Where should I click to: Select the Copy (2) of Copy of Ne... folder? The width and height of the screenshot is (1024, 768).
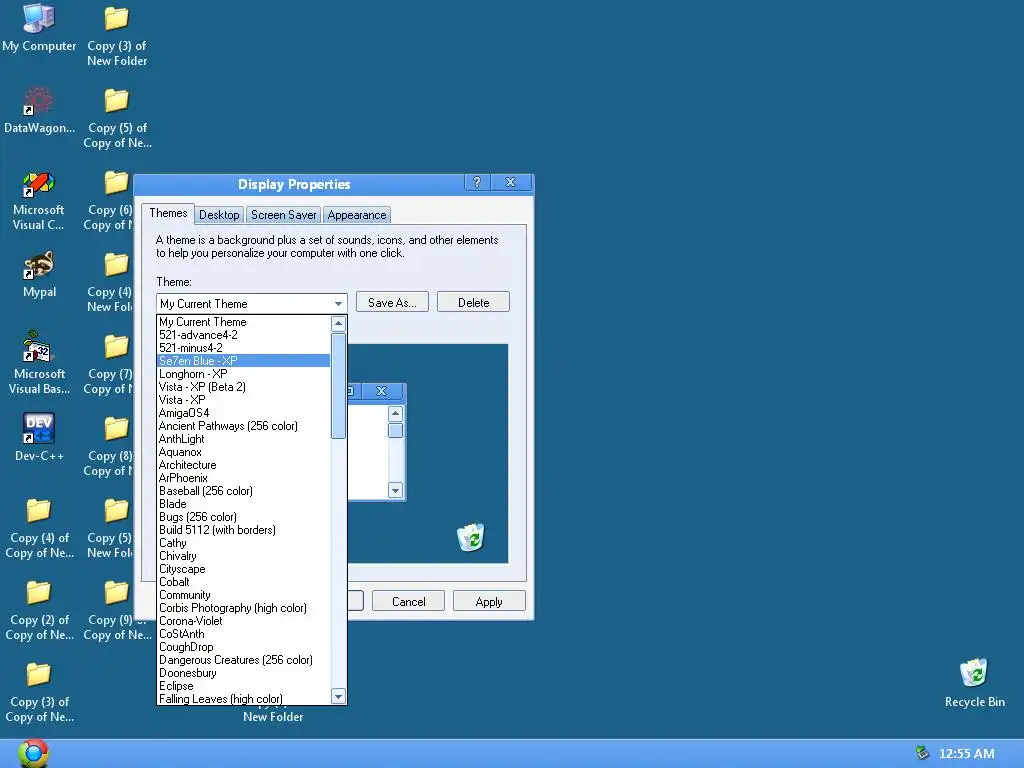pos(39,611)
